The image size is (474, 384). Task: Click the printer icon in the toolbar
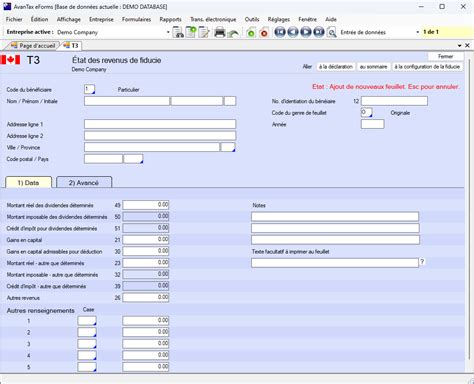[220, 32]
